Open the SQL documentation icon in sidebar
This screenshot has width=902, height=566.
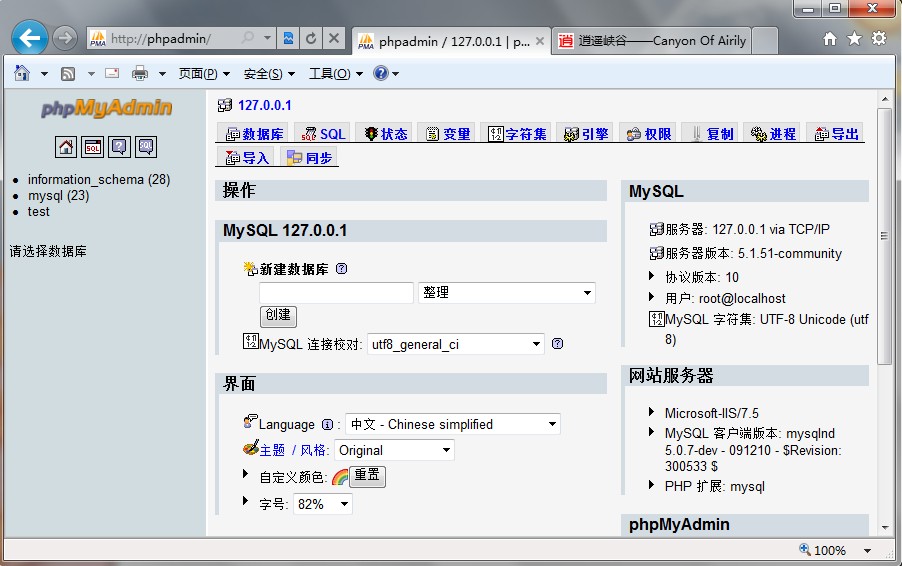point(146,147)
